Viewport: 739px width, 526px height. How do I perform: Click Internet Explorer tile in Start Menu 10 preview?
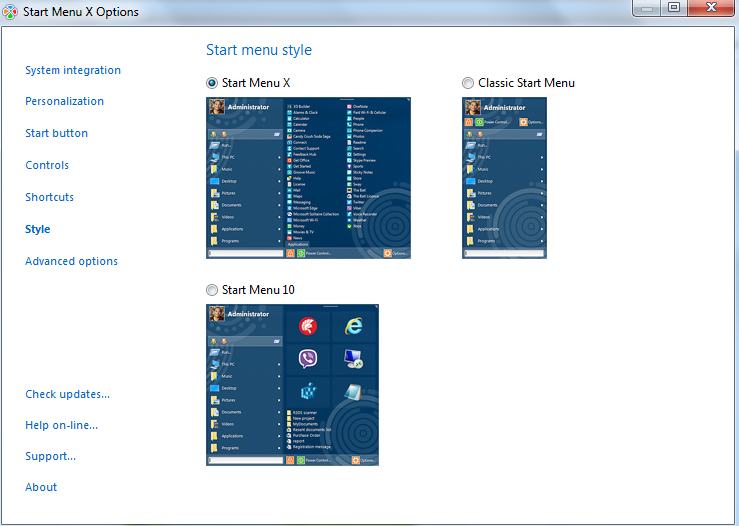(x=353, y=325)
